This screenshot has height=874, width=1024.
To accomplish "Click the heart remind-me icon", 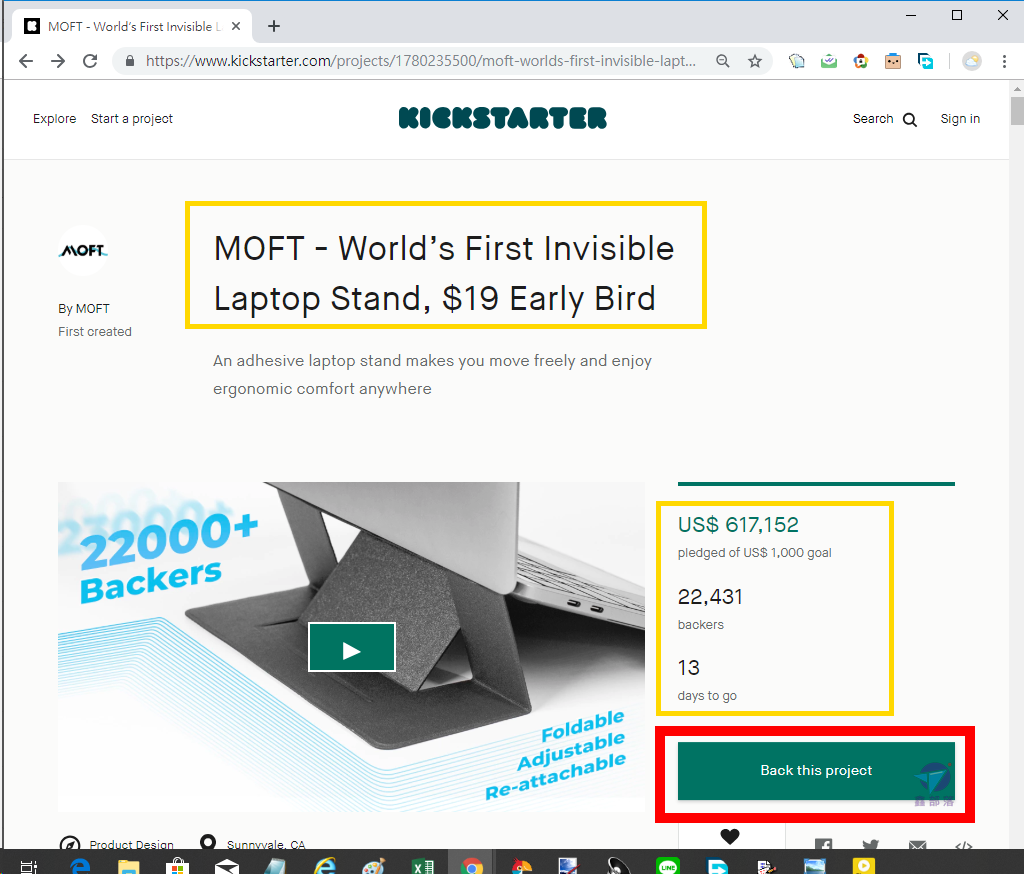I will [x=729, y=835].
